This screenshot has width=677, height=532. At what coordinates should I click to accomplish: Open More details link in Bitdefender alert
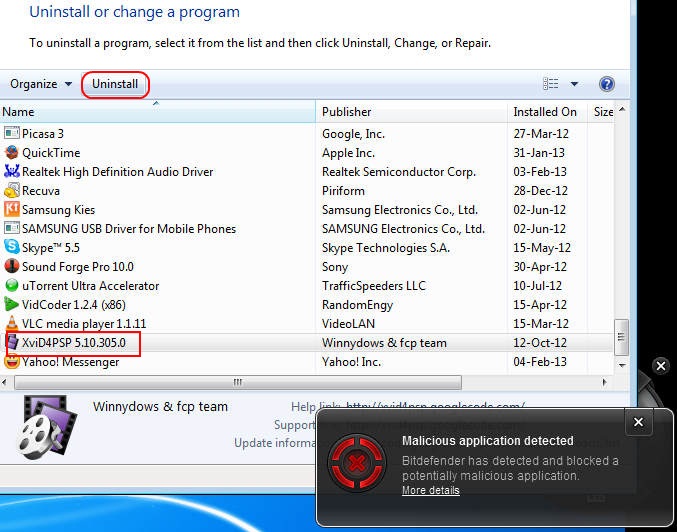point(430,491)
